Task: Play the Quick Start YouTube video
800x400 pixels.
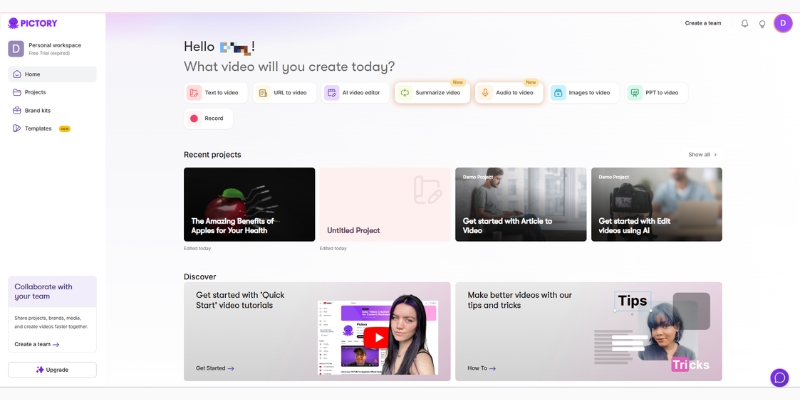Action: (377, 338)
